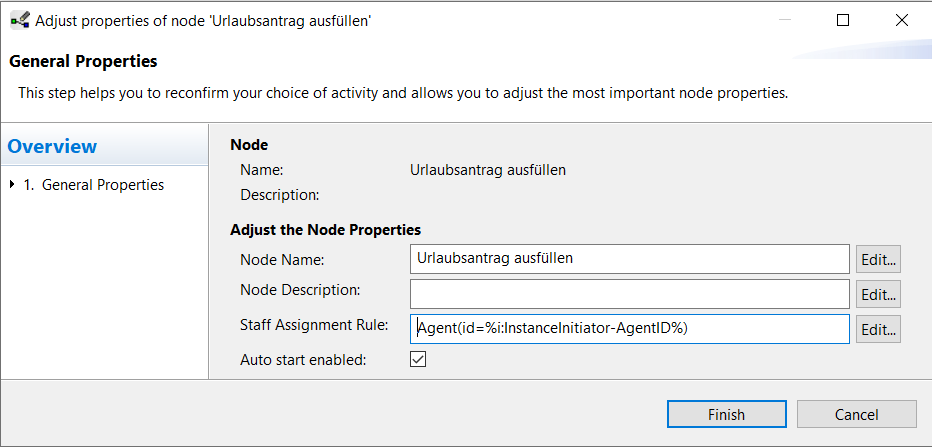This screenshot has width=932, height=447.
Task: Focus the Node Name text field
Action: (x=629, y=259)
